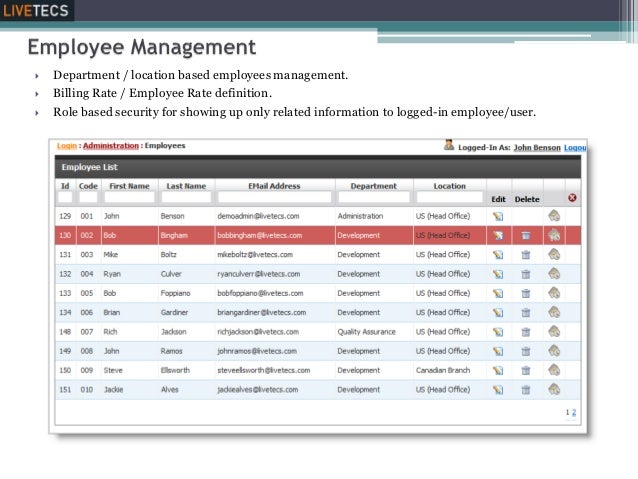This screenshot has width=638, height=479.
Task: Open rate icon for Mike Boltz row
Action: pos(554,254)
